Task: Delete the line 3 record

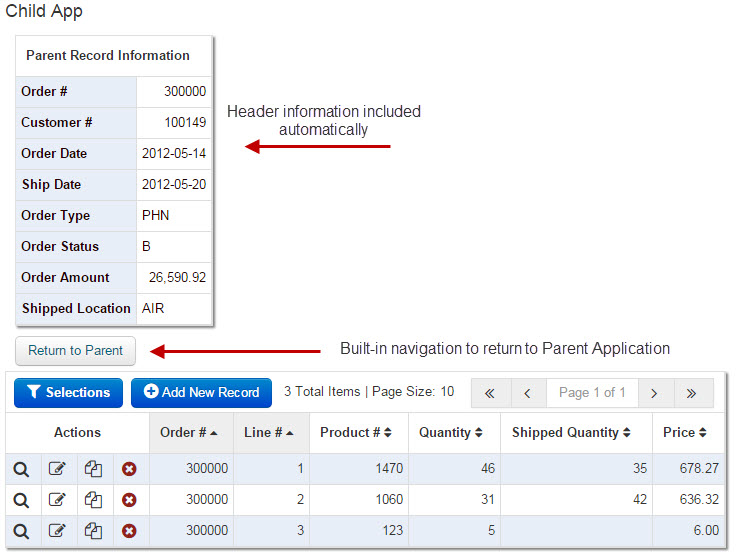Action: pyautogui.click(x=129, y=531)
